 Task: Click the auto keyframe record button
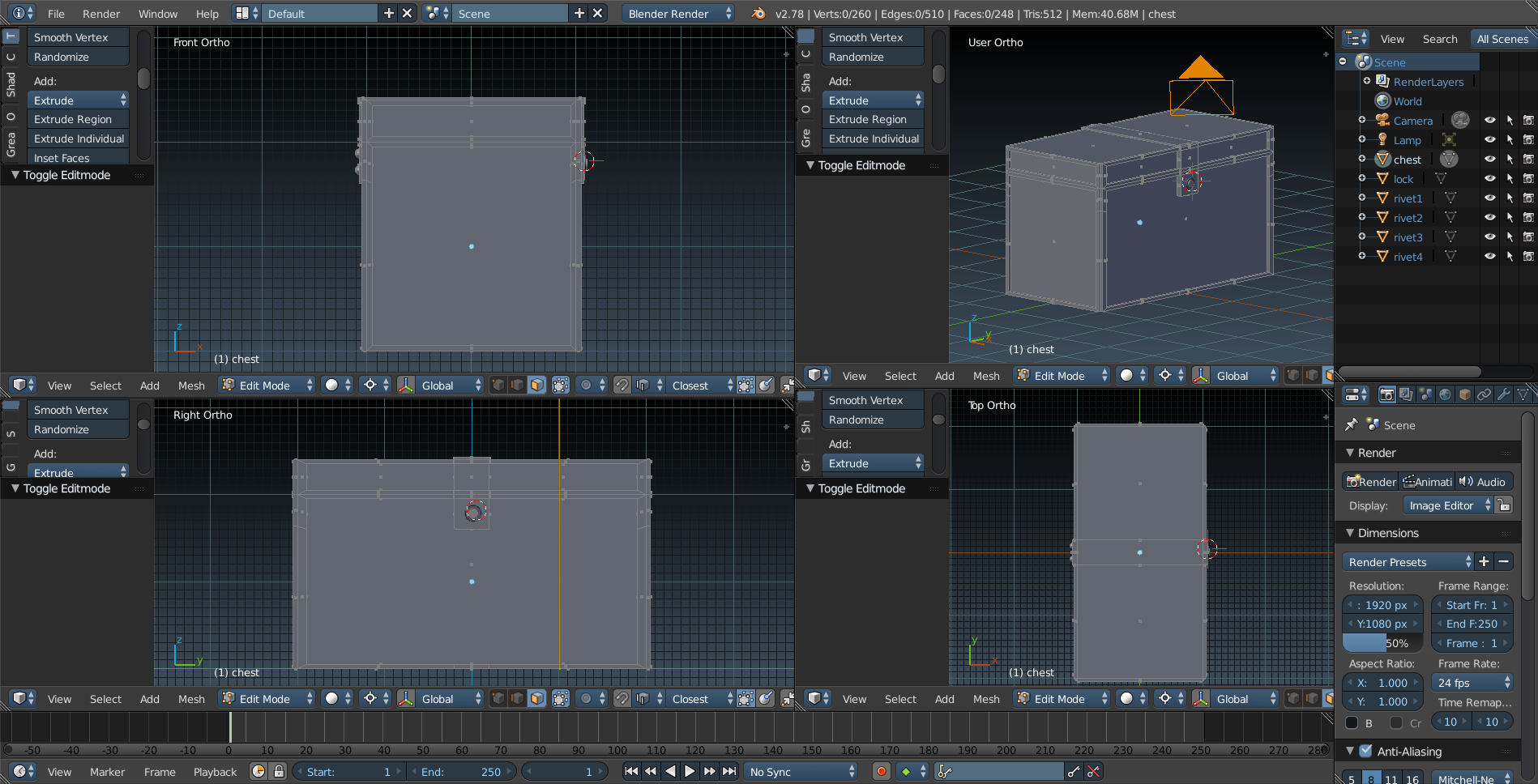881,772
